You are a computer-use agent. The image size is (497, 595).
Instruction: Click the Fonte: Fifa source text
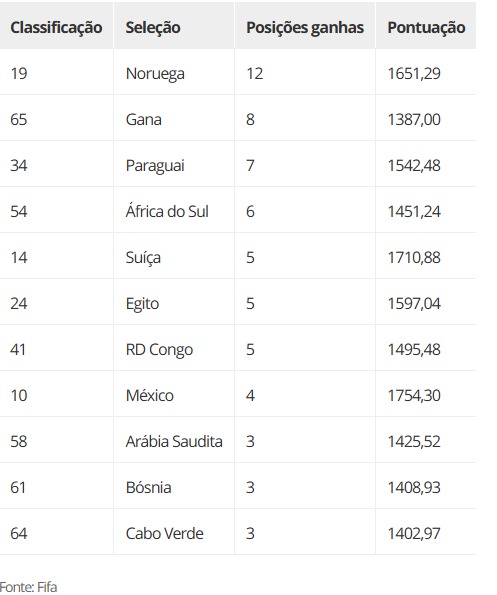[x=28, y=587]
